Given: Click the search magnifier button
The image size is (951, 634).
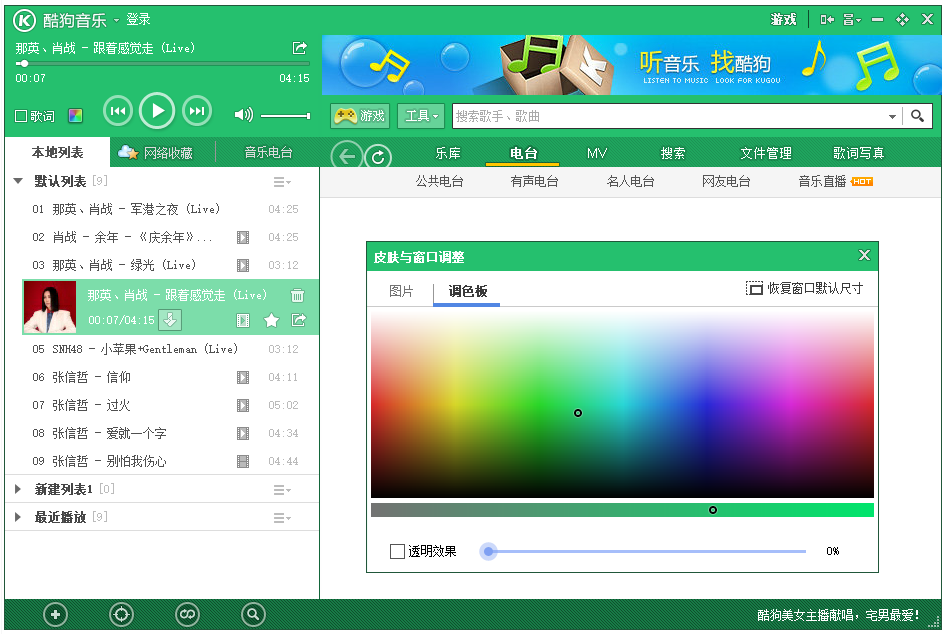Looking at the screenshot, I should click(x=917, y=116).
